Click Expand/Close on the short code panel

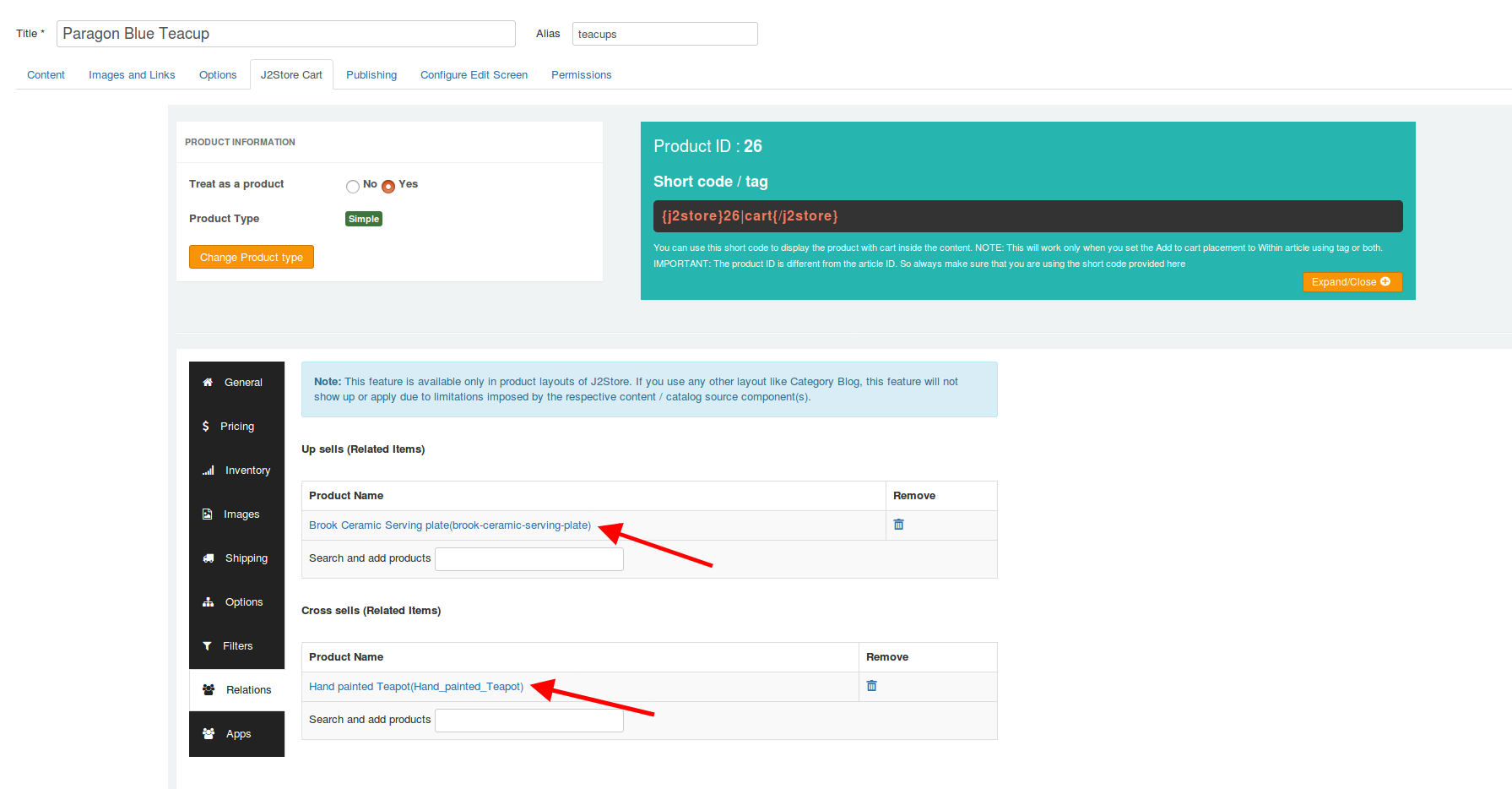[x=1352, y=281]
